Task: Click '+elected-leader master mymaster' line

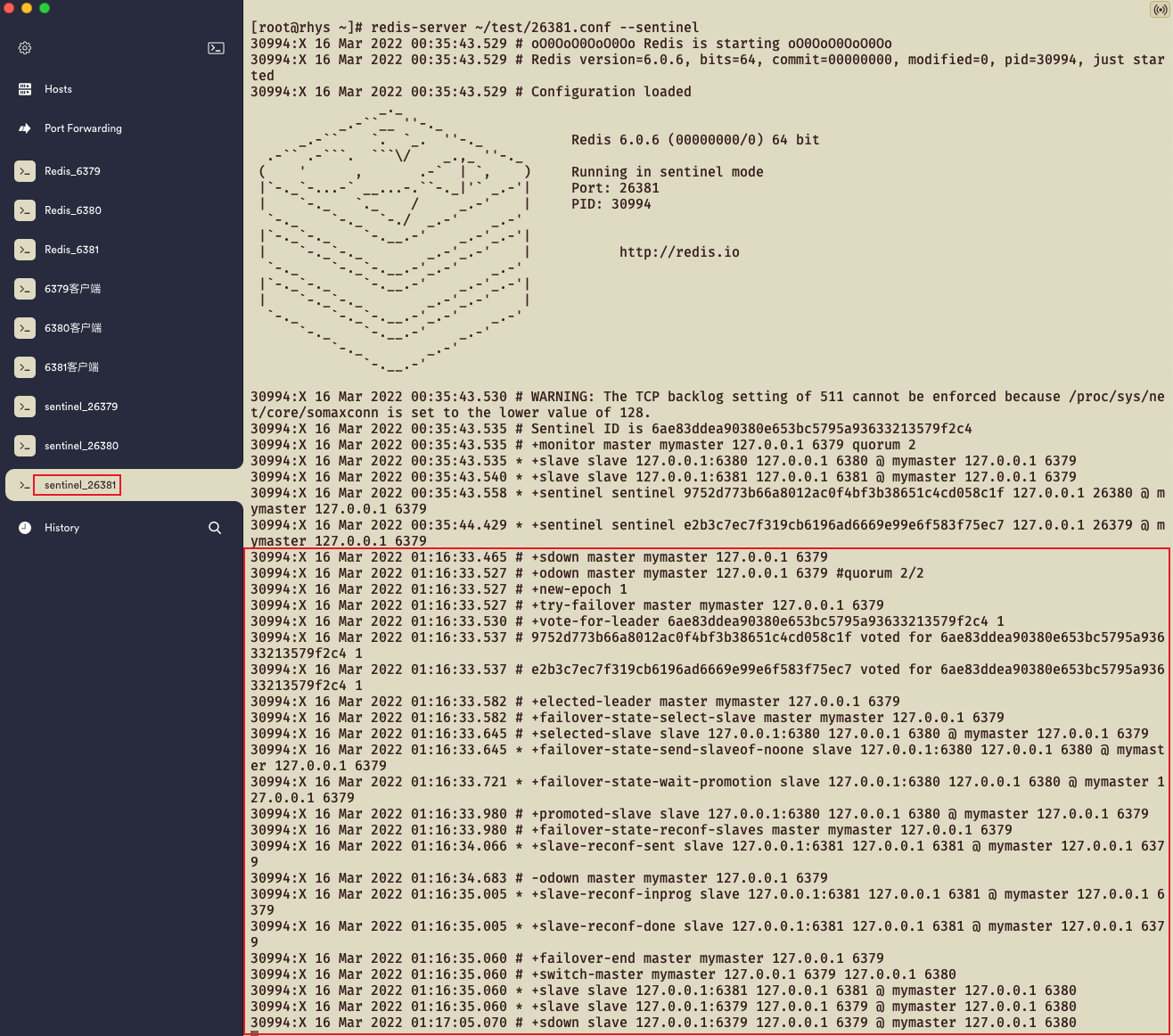Action: click(575, 702)
